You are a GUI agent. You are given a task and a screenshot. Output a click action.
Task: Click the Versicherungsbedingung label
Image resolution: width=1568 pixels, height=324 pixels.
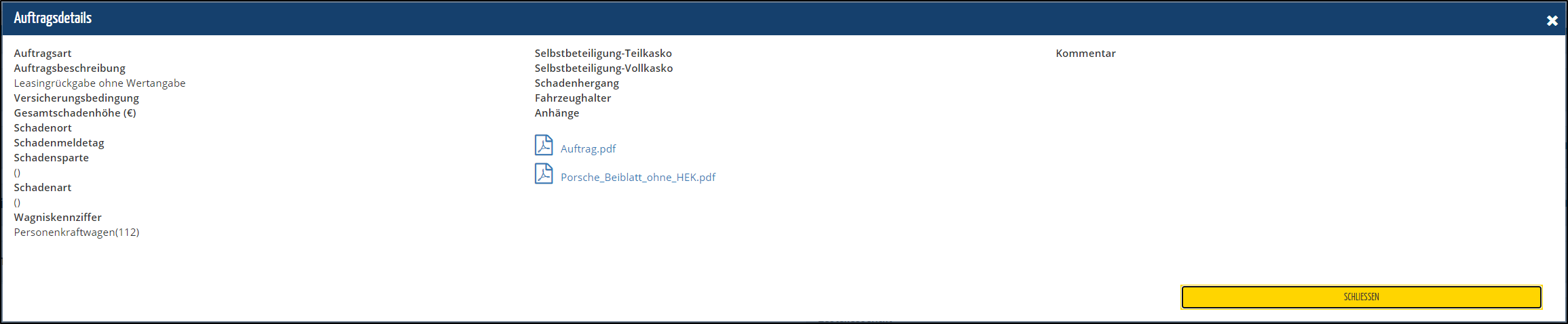(x=76, y=98)
